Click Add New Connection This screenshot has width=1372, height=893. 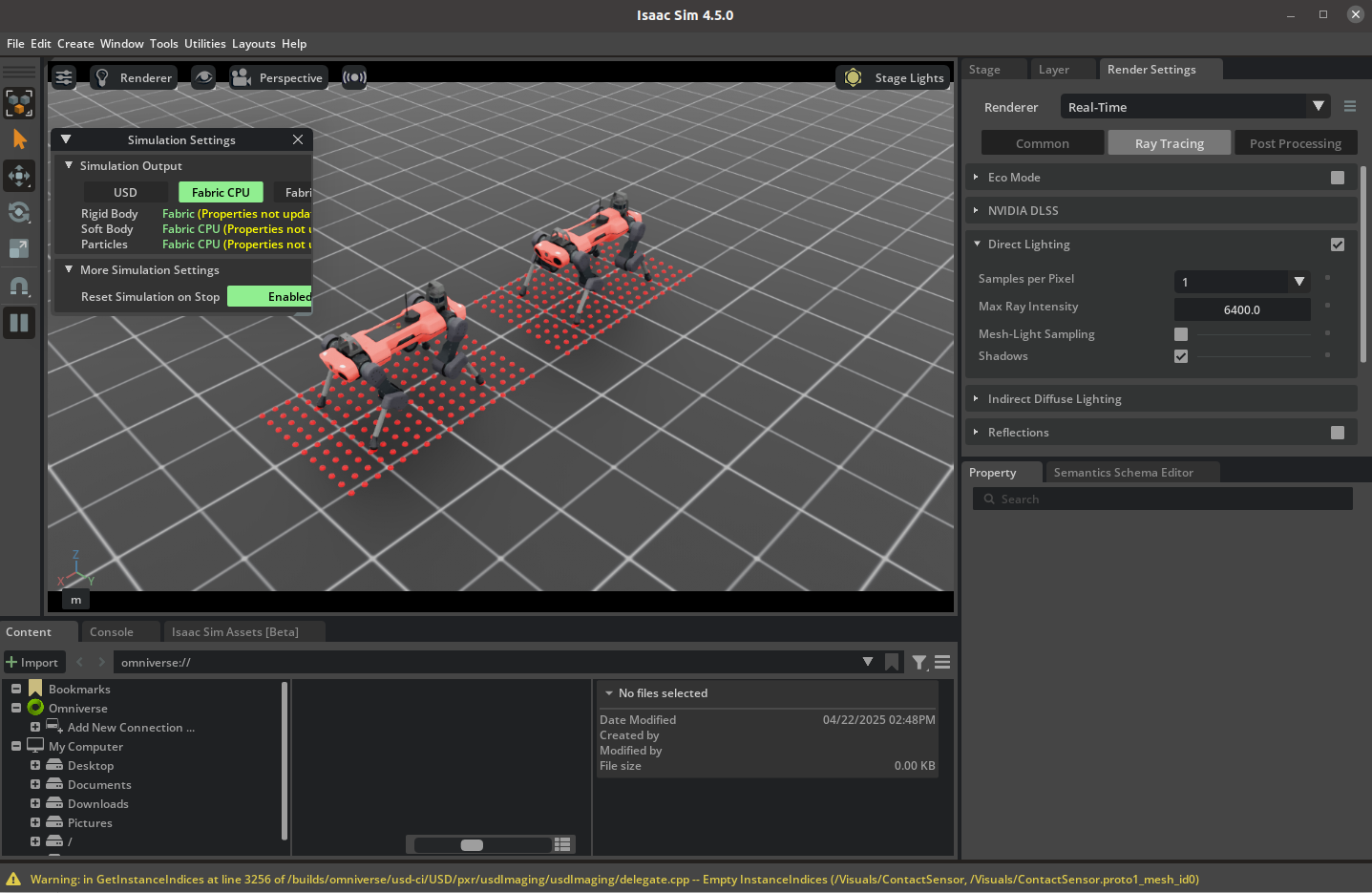click(131, 728)
